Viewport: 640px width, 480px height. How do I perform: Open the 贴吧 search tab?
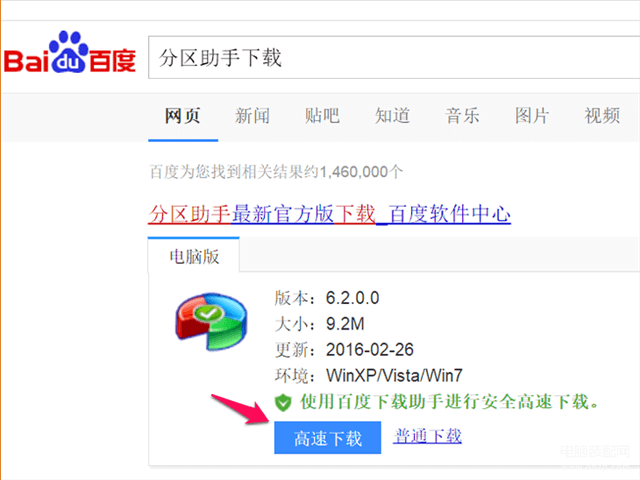click(x=322, y=116)
